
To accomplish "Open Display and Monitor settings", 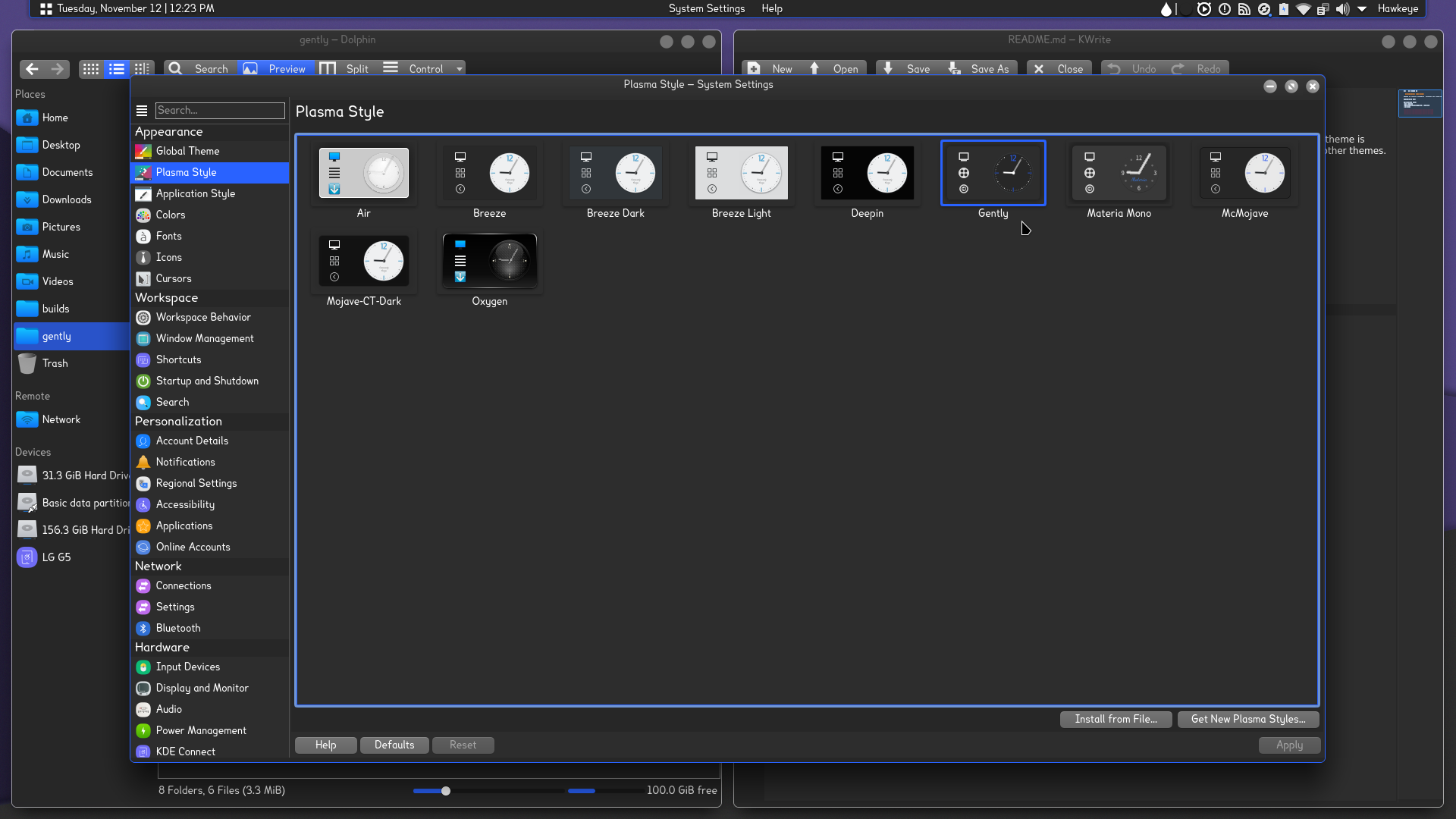I will point(209,688).
